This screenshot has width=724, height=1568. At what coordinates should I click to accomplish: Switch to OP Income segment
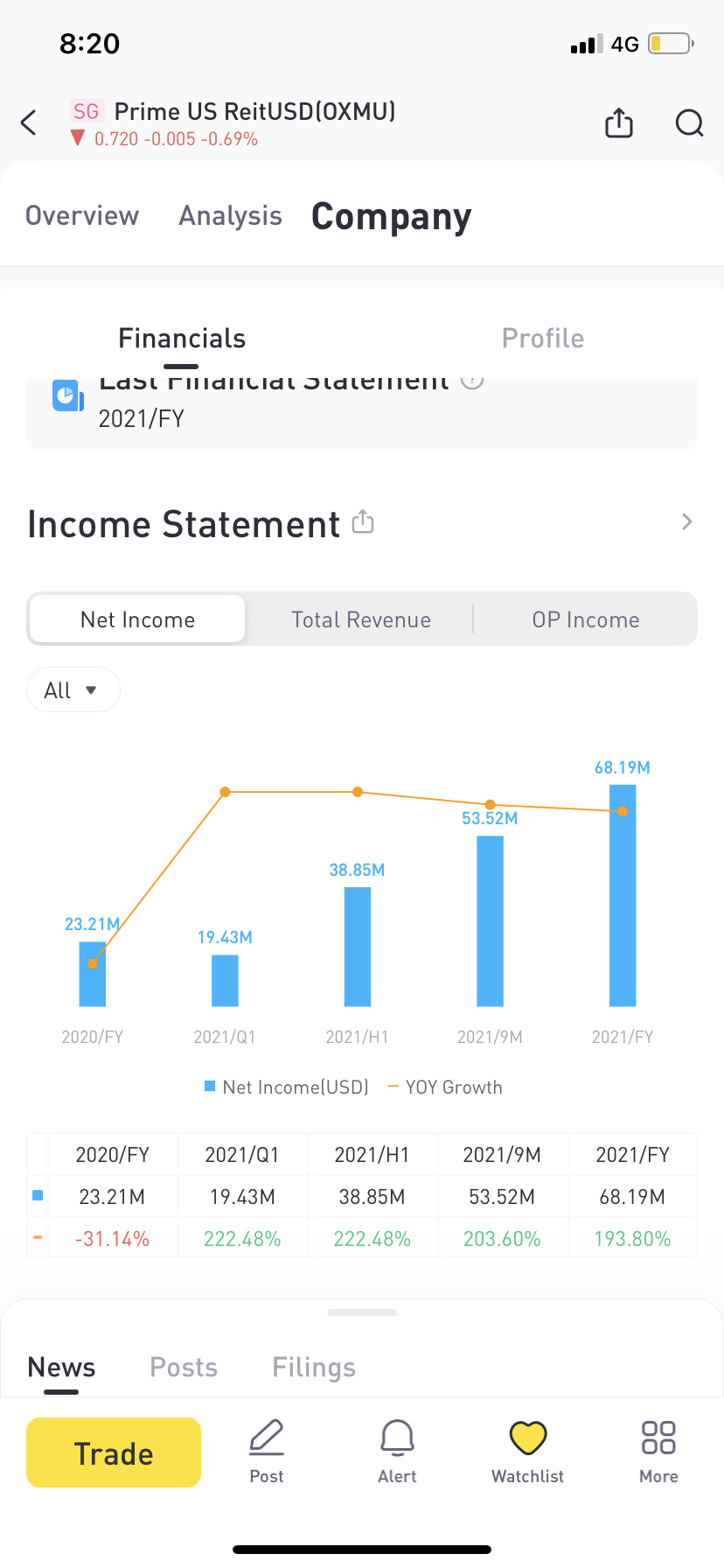pos(586,619)
